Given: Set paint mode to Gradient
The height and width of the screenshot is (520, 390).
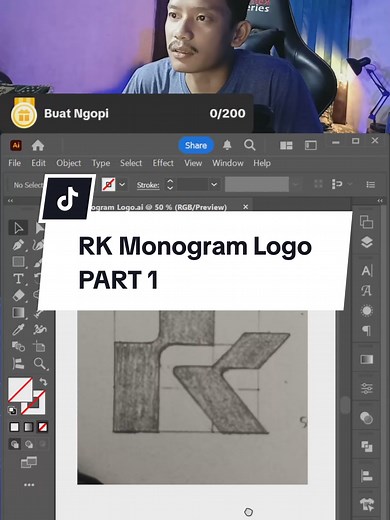Looking at the screenshot, I should pyautogui.click(x=29, y=427).
